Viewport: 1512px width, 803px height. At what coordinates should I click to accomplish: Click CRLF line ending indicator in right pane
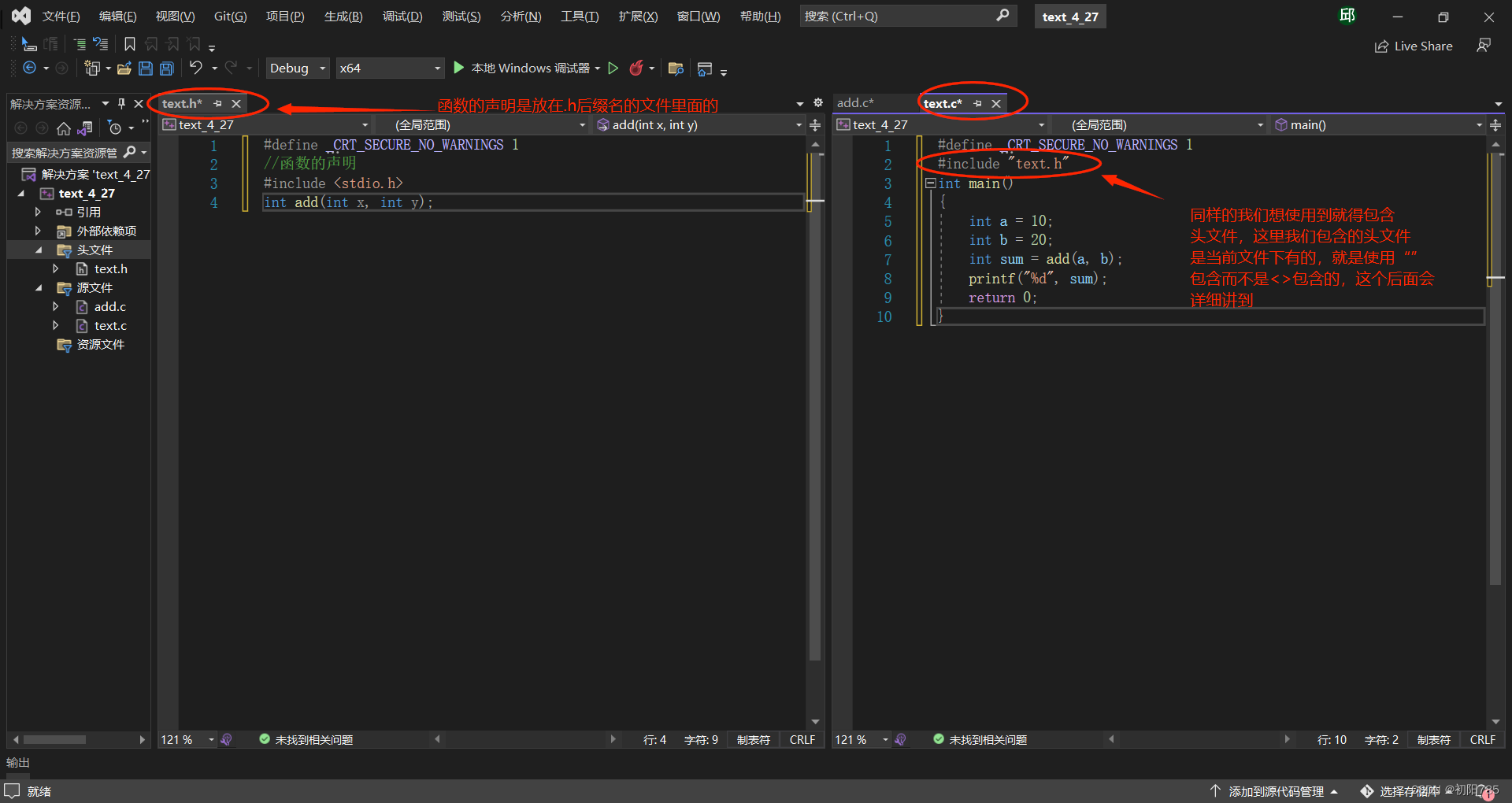pos(1482,739)
